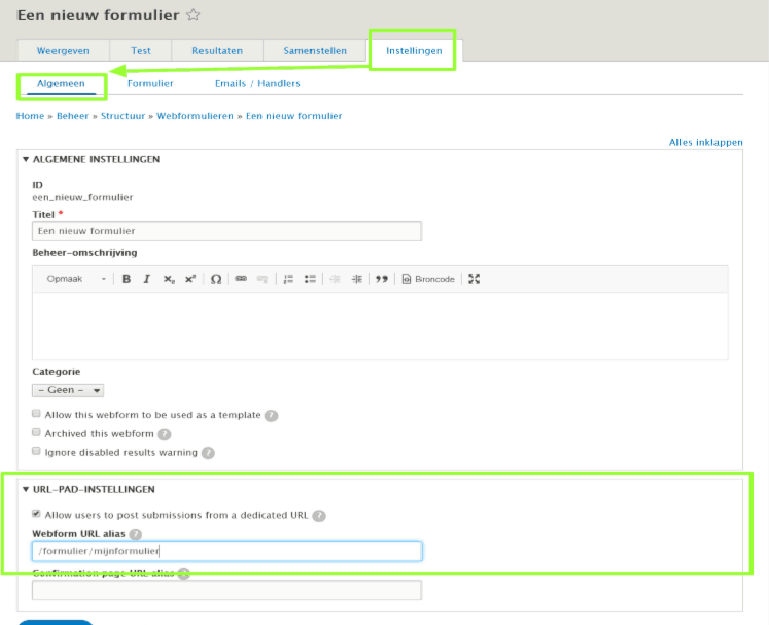
Task: Click the 'Alles inklappen' link
Action: pyautogui.click(x=705, y=142)
